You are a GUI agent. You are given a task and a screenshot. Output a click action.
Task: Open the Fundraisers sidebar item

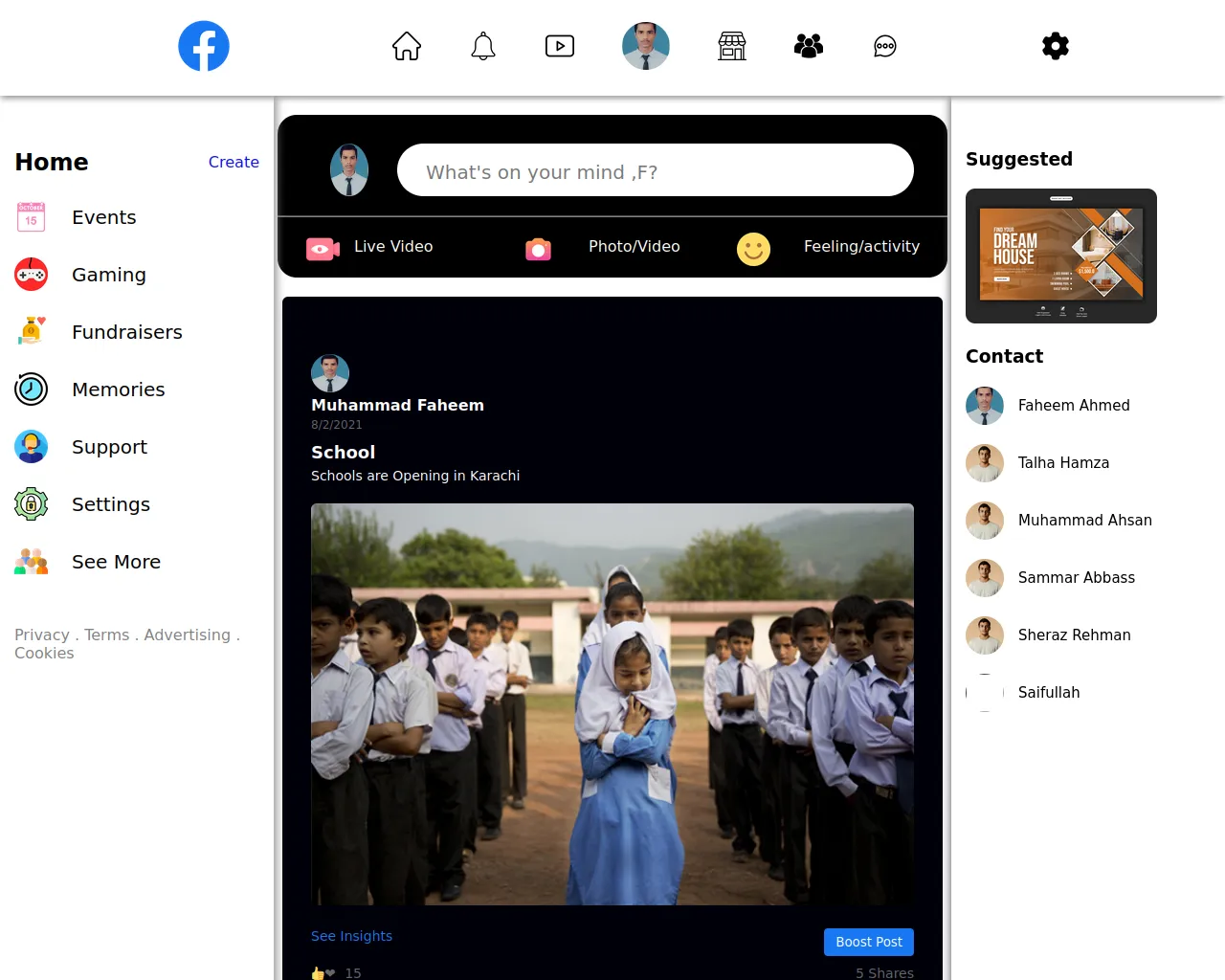pos(126,332)
